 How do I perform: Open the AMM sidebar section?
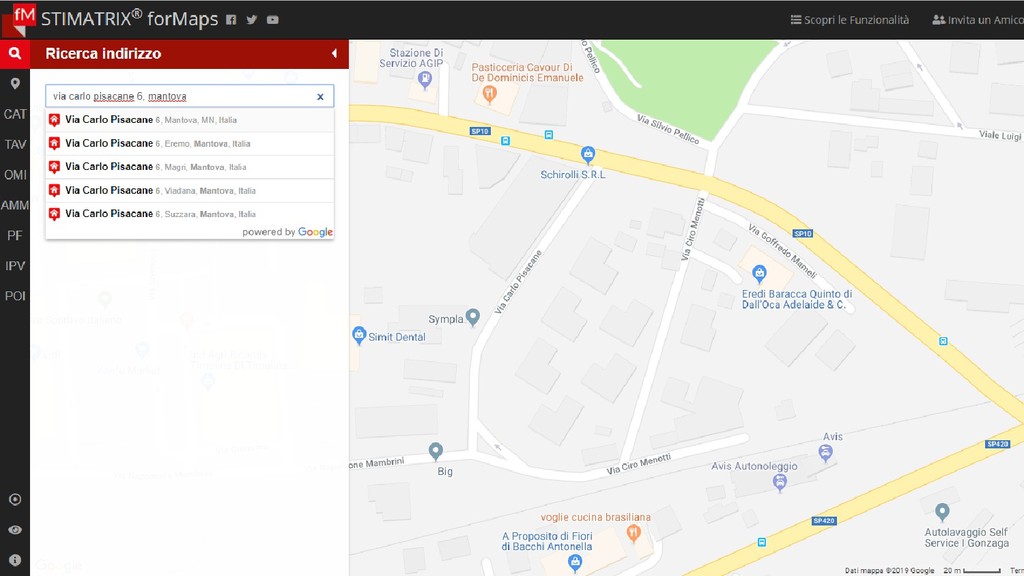pyautogui.click(x=15, y=205)
